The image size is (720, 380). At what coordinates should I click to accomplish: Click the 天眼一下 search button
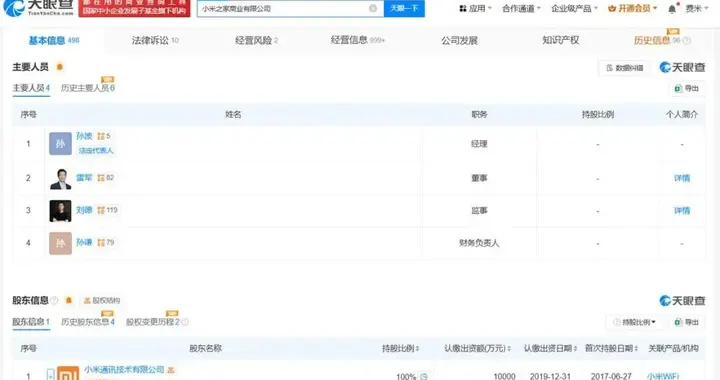[404, 8]
